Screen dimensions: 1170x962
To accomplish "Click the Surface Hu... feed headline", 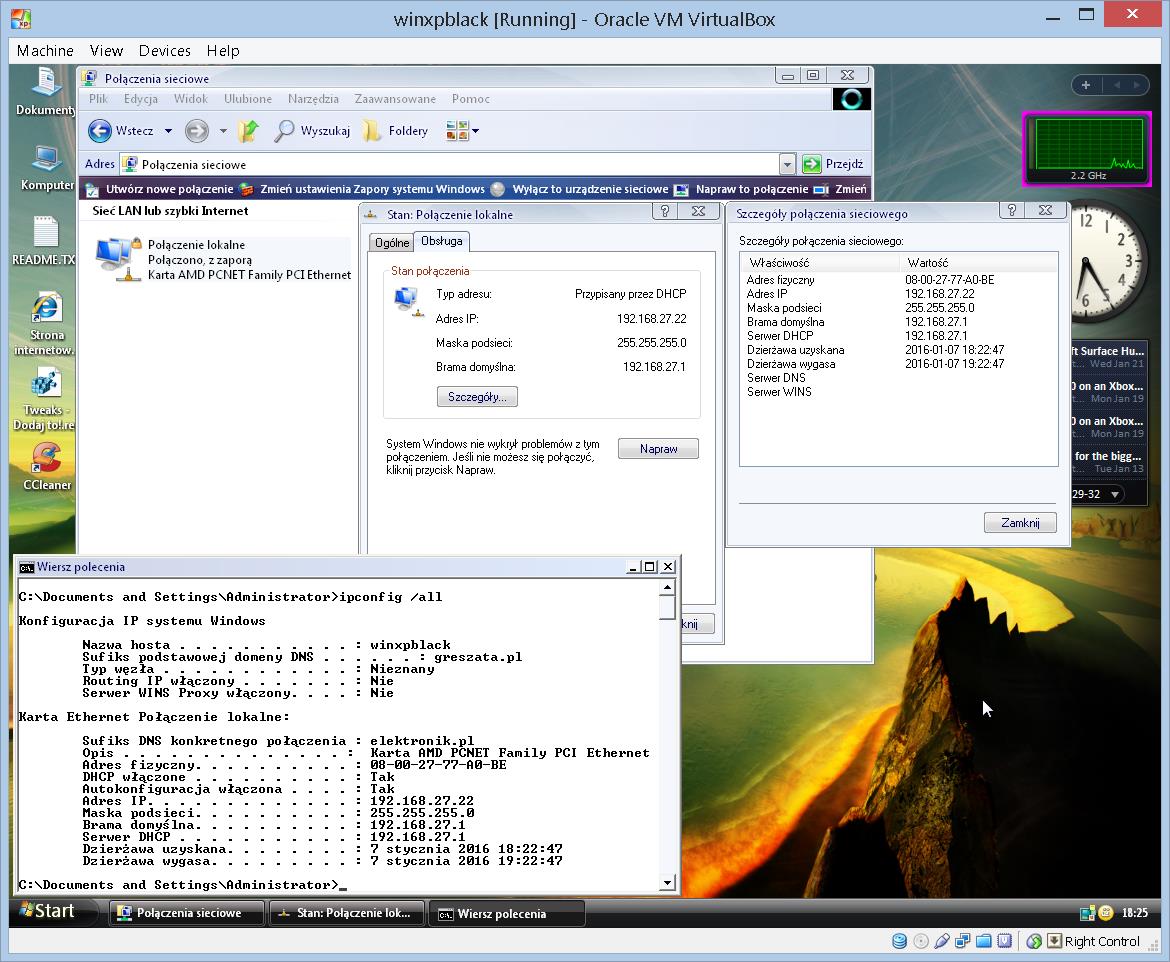I will click(1107, 351).
